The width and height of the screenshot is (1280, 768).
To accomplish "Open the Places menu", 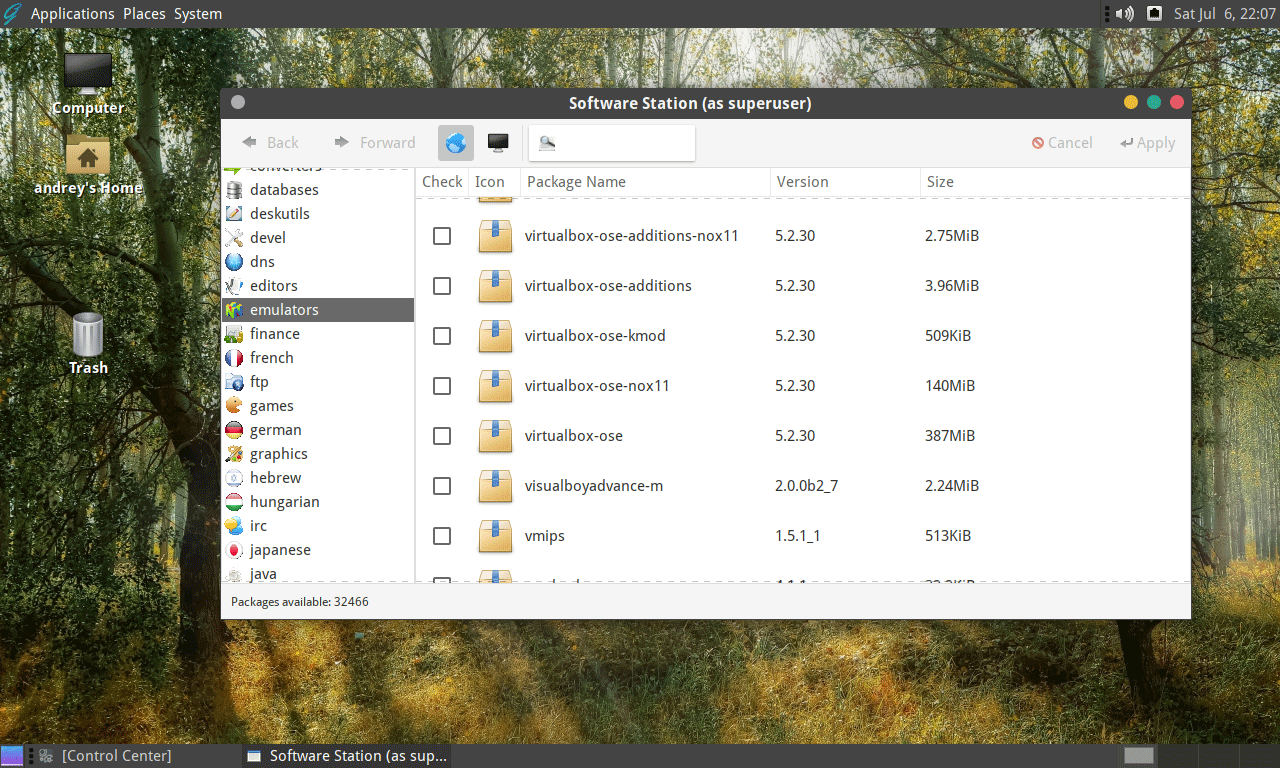I will [144, 14].
